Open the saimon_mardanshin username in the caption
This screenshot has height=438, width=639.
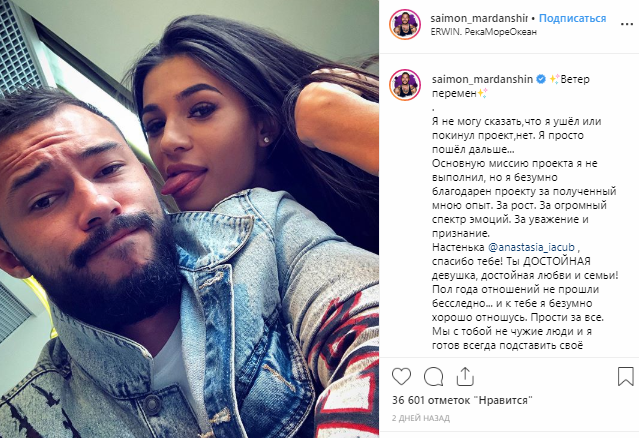pos(482,79)
